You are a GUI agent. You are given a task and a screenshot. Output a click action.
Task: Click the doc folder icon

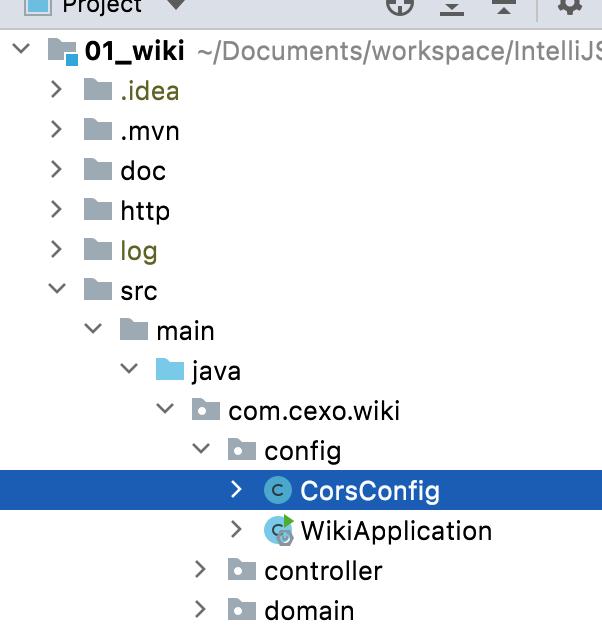click(98, 169)
